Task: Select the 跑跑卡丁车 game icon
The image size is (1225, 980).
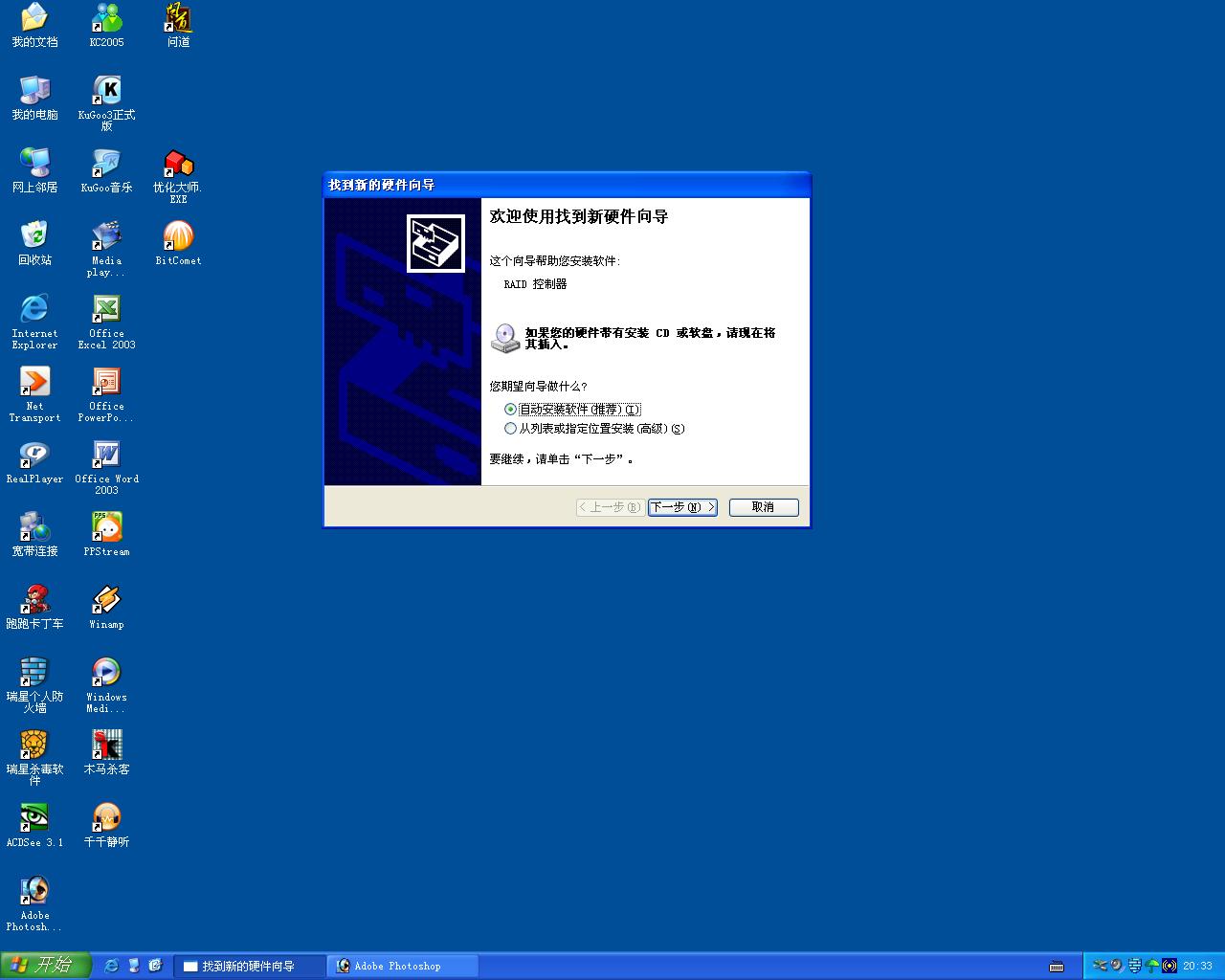Action: coord(34,608)
